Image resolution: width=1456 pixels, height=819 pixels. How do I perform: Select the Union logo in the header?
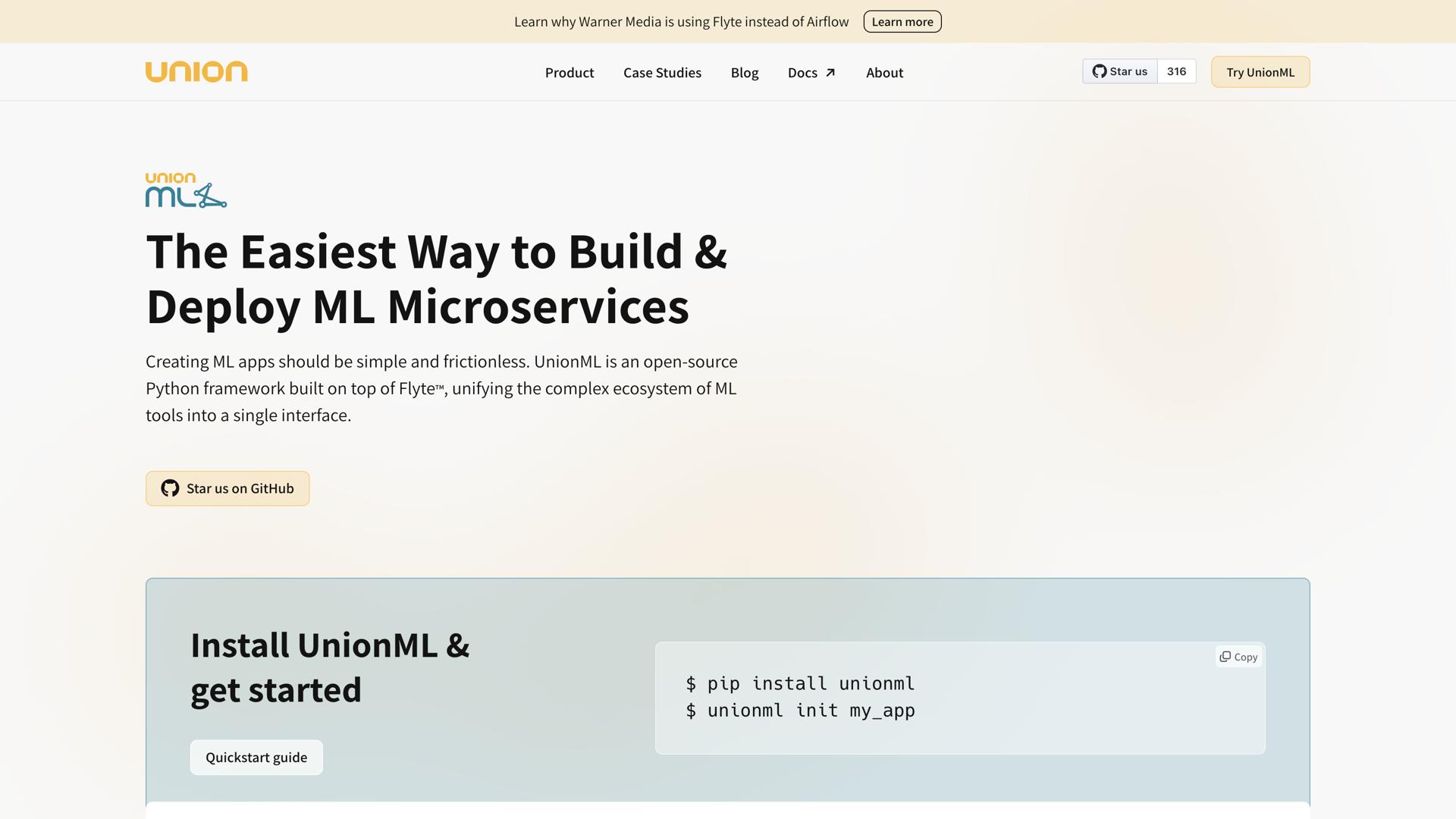pyautogui.click(x=196, y=71)
